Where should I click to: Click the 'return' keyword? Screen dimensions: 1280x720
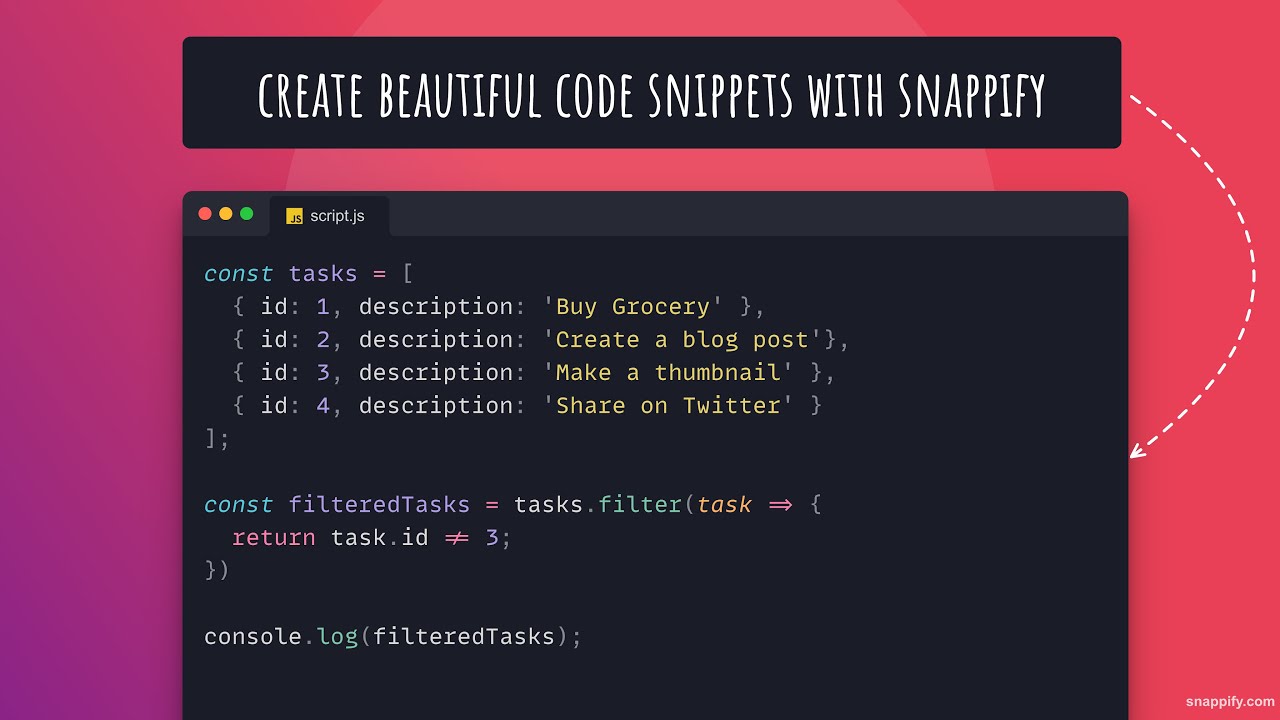[x=274, y=538]
